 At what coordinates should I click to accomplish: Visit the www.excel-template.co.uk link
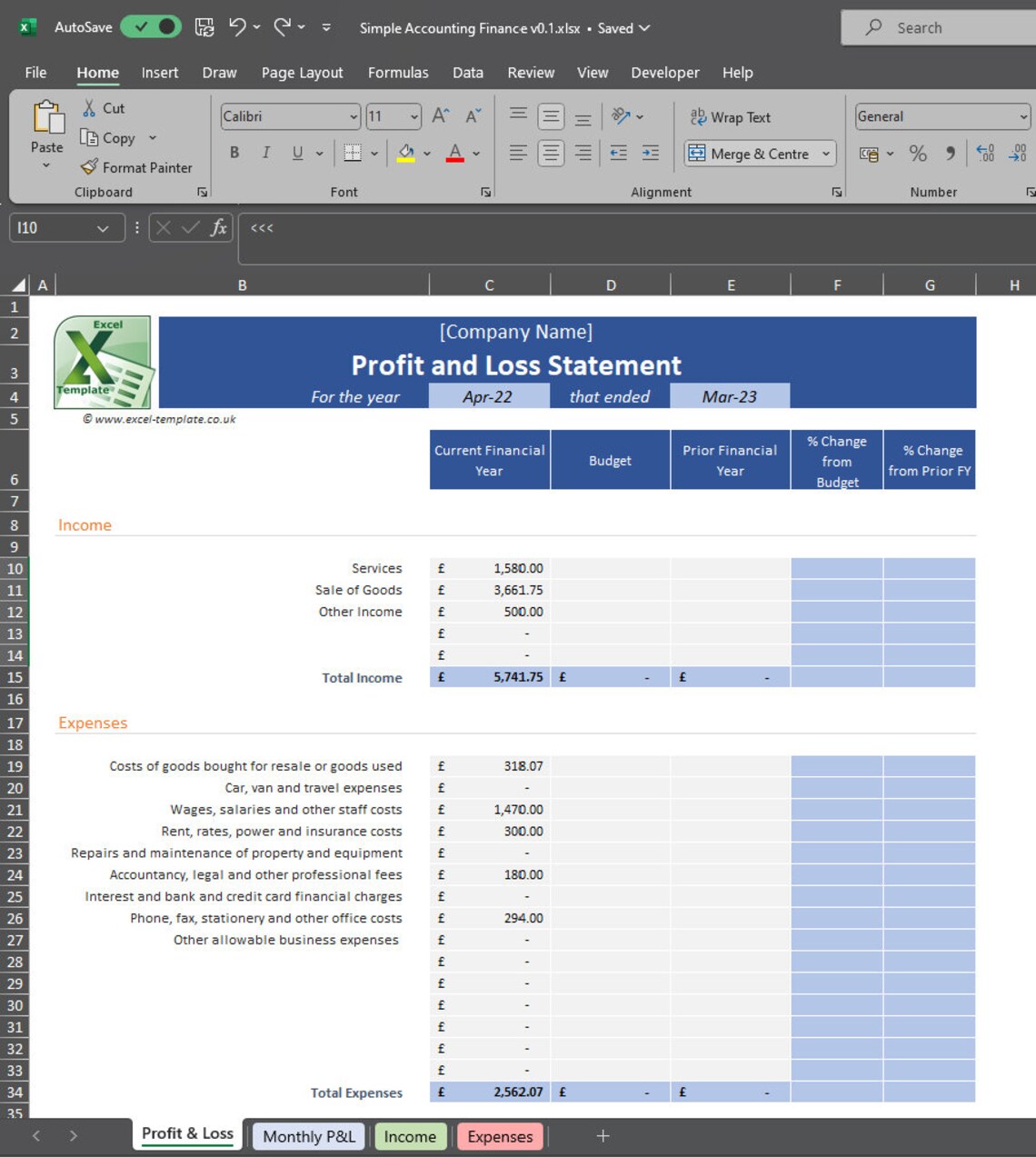[x=159, y=419]
